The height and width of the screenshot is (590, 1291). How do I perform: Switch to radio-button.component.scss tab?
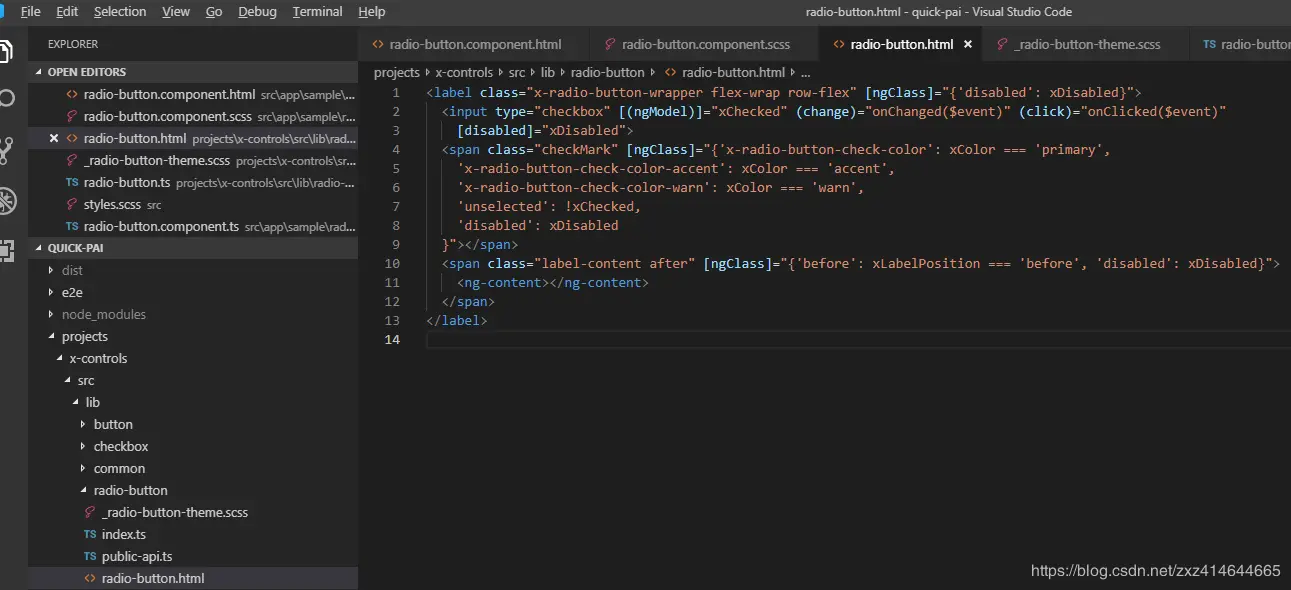[705, 45]
